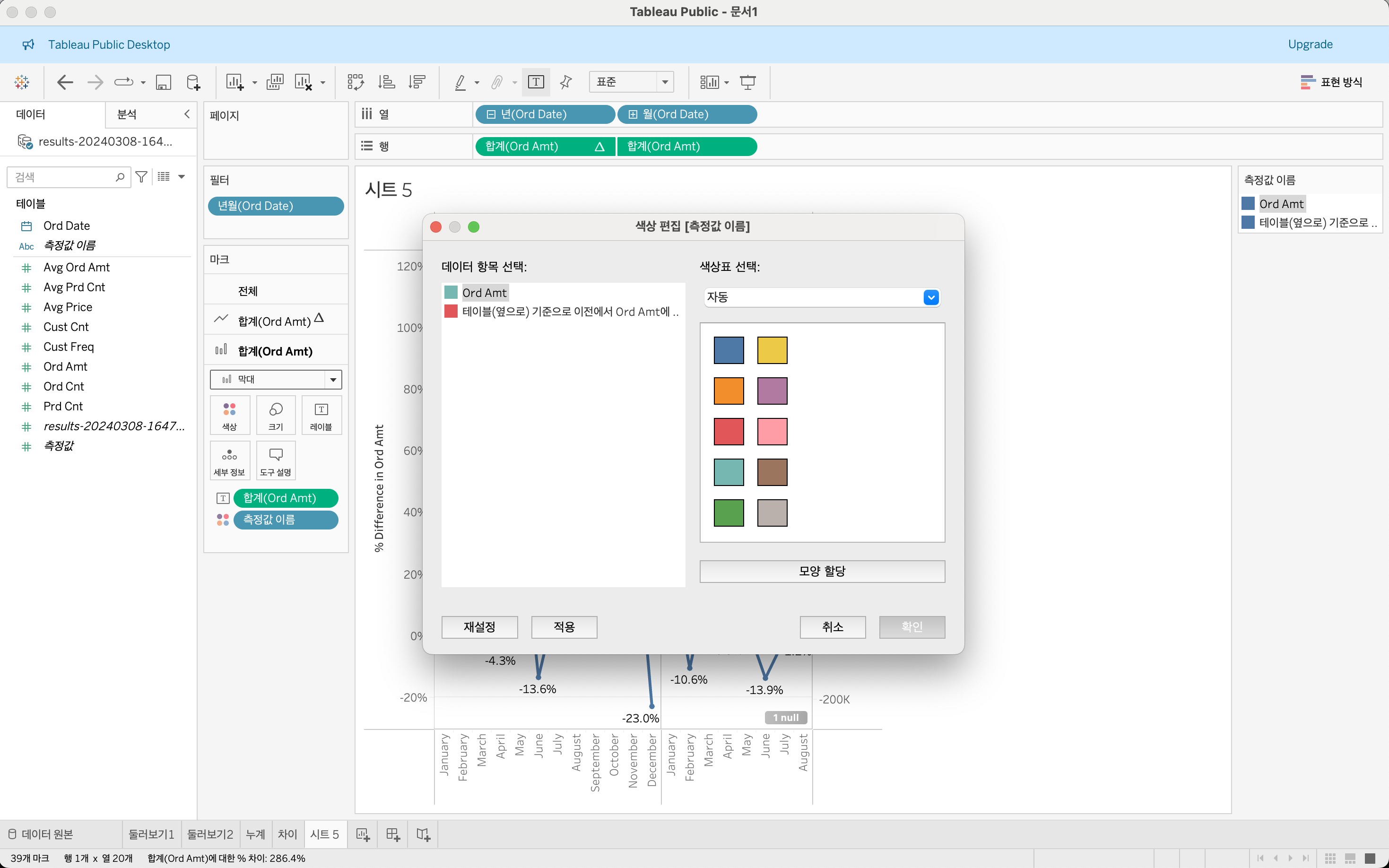Toggle the show mark labels toolbar button
Viewport: 1389px width, 868px height.
[536, 82]
